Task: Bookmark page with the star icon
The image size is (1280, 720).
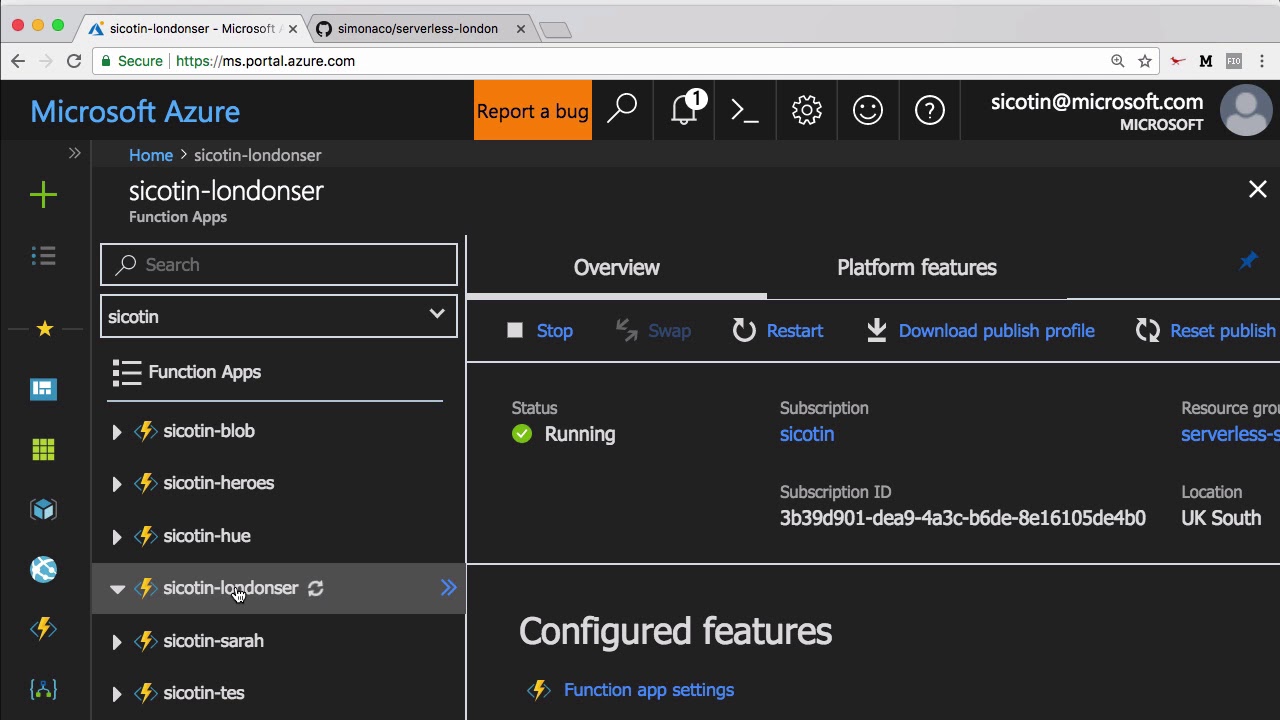Action: [1145, 61]
